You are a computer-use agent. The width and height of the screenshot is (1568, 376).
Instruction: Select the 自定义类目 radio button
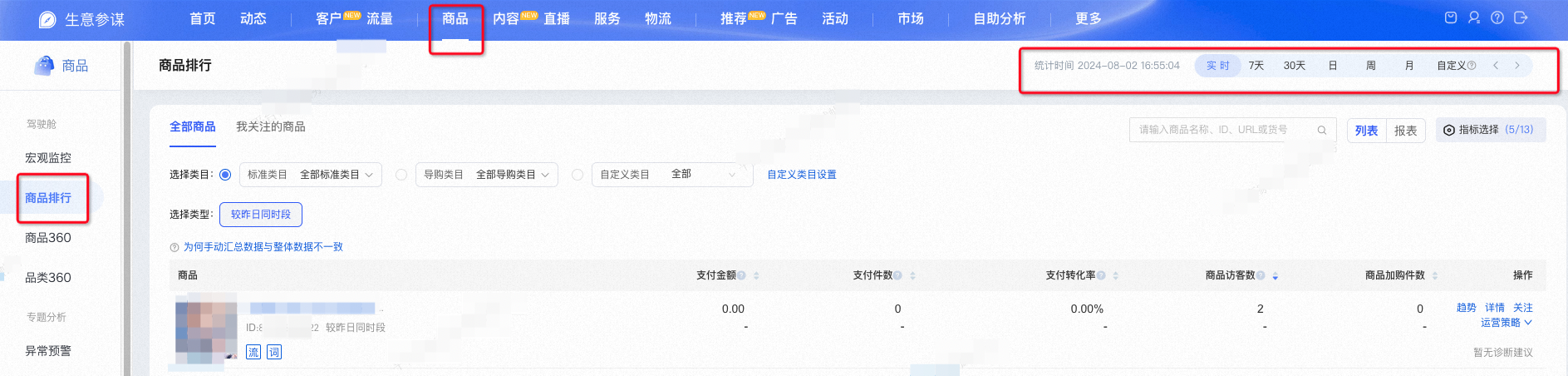[578, 175]
